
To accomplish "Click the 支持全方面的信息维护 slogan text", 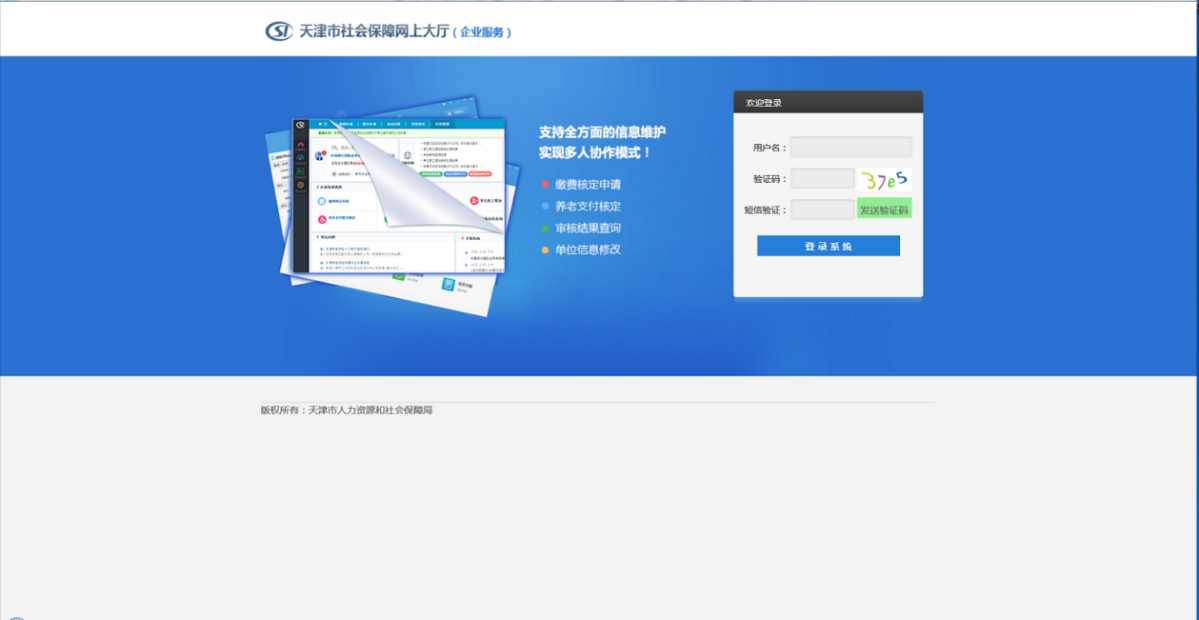I will click(603, 131).
